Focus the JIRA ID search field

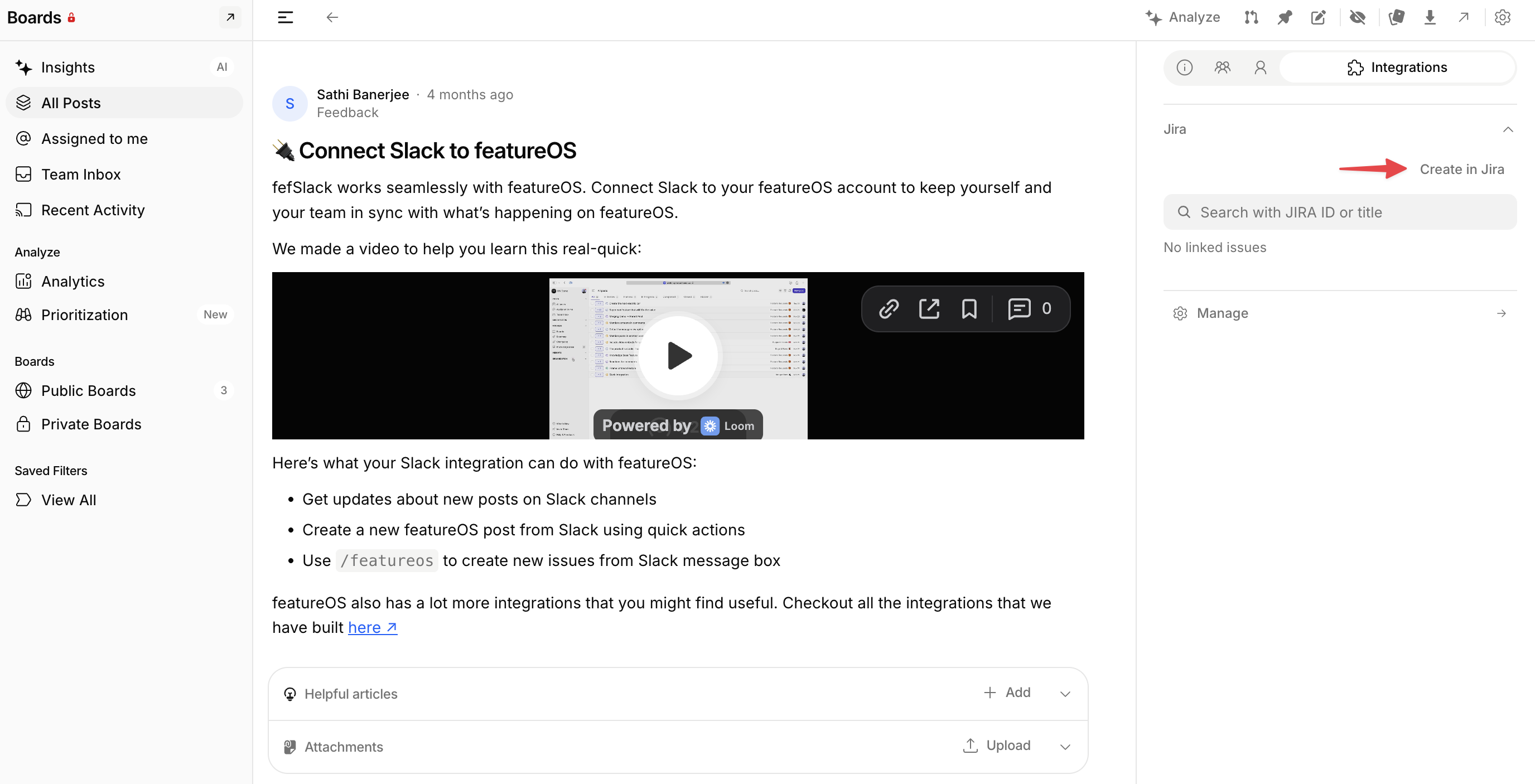tap(1340, 212)
